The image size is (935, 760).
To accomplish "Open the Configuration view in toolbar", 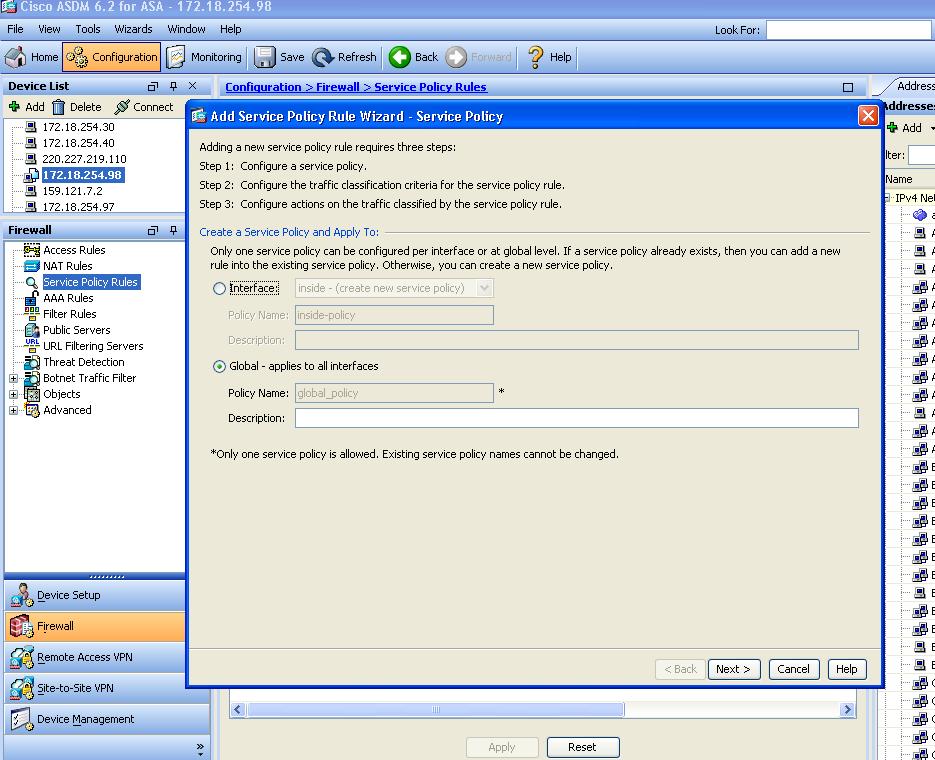I will click(x=112, y=57).
